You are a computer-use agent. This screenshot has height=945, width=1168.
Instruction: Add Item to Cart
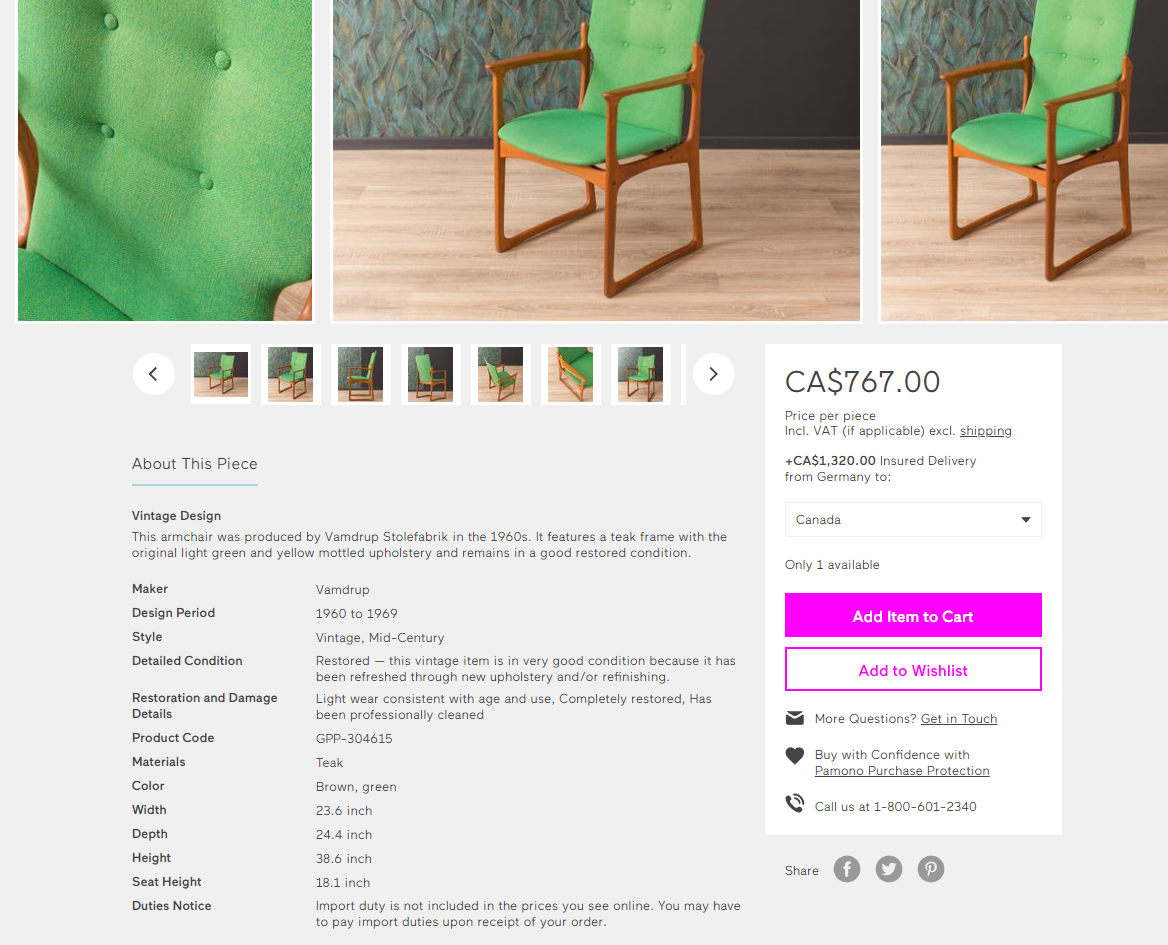[912, 615]
